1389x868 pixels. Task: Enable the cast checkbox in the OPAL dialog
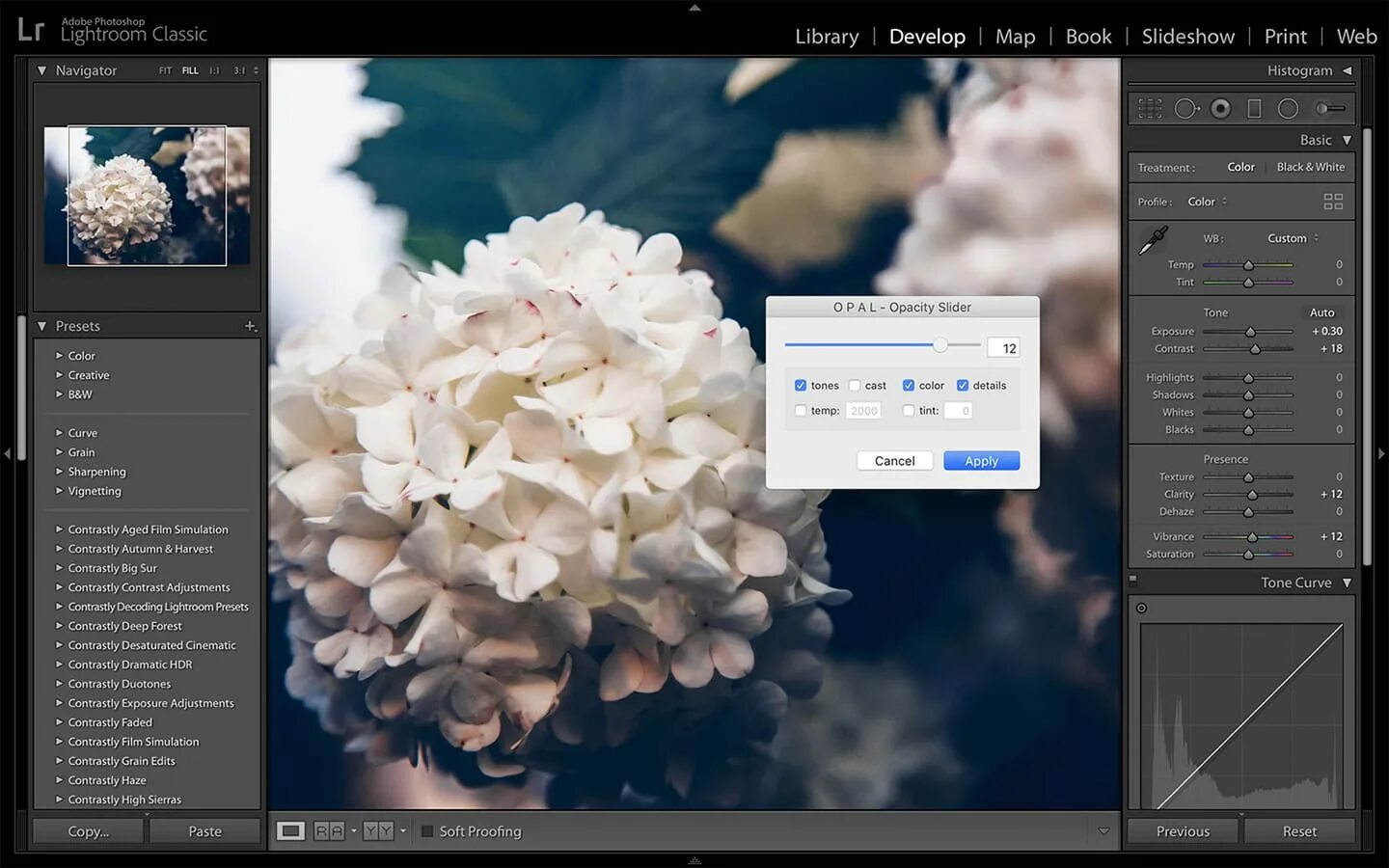click(854, 385)
